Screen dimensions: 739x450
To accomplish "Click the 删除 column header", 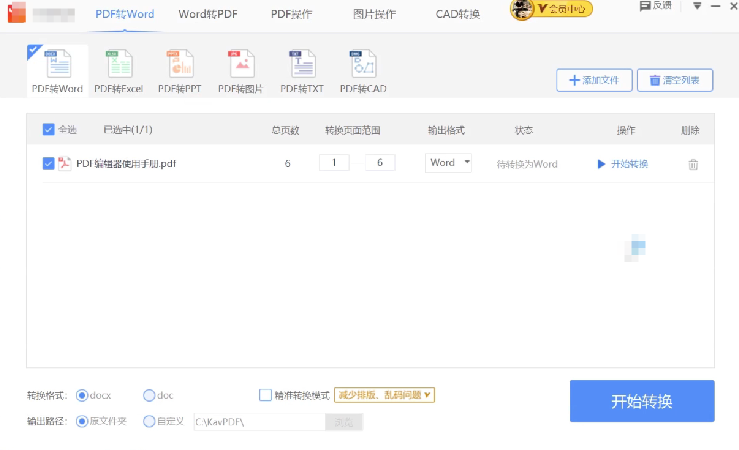I will [x=690, y=130].
